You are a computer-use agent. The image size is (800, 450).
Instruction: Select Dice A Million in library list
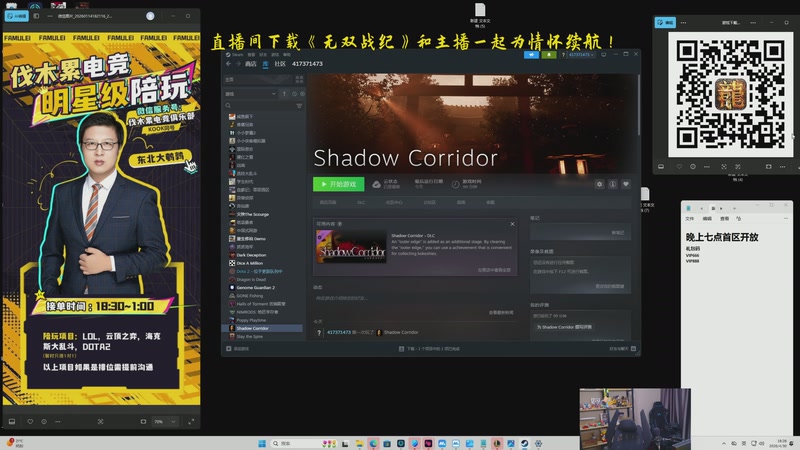(249, 263)
